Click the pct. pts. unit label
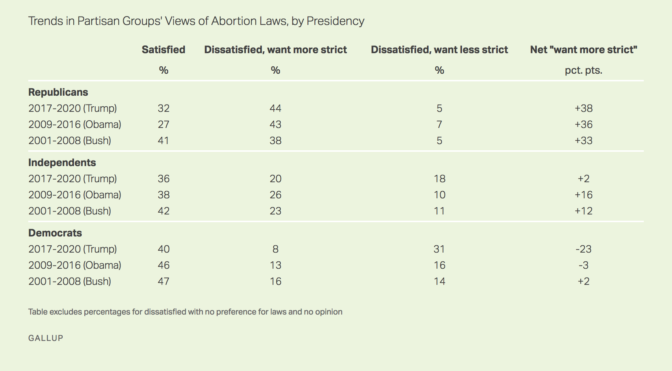Image resolution: width=672 pixels, height=371 pixels. pyautogui.click(x=583, y=70)
